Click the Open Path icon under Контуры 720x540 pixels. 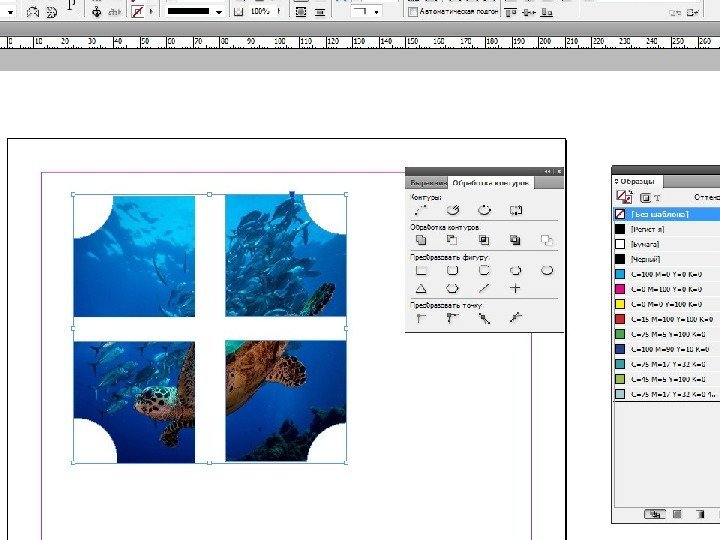[453, 210]
